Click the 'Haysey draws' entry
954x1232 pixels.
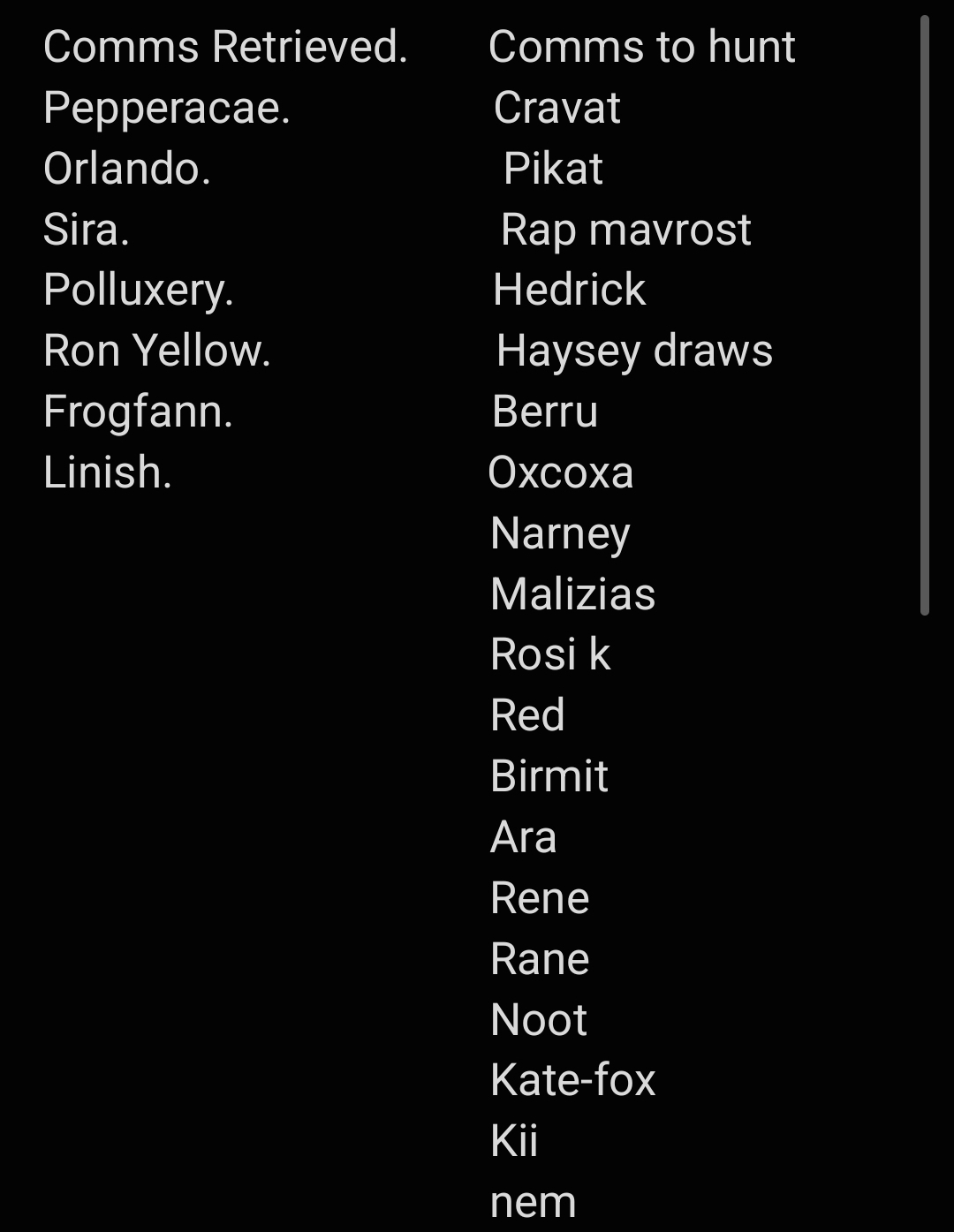tap(634, 351)
